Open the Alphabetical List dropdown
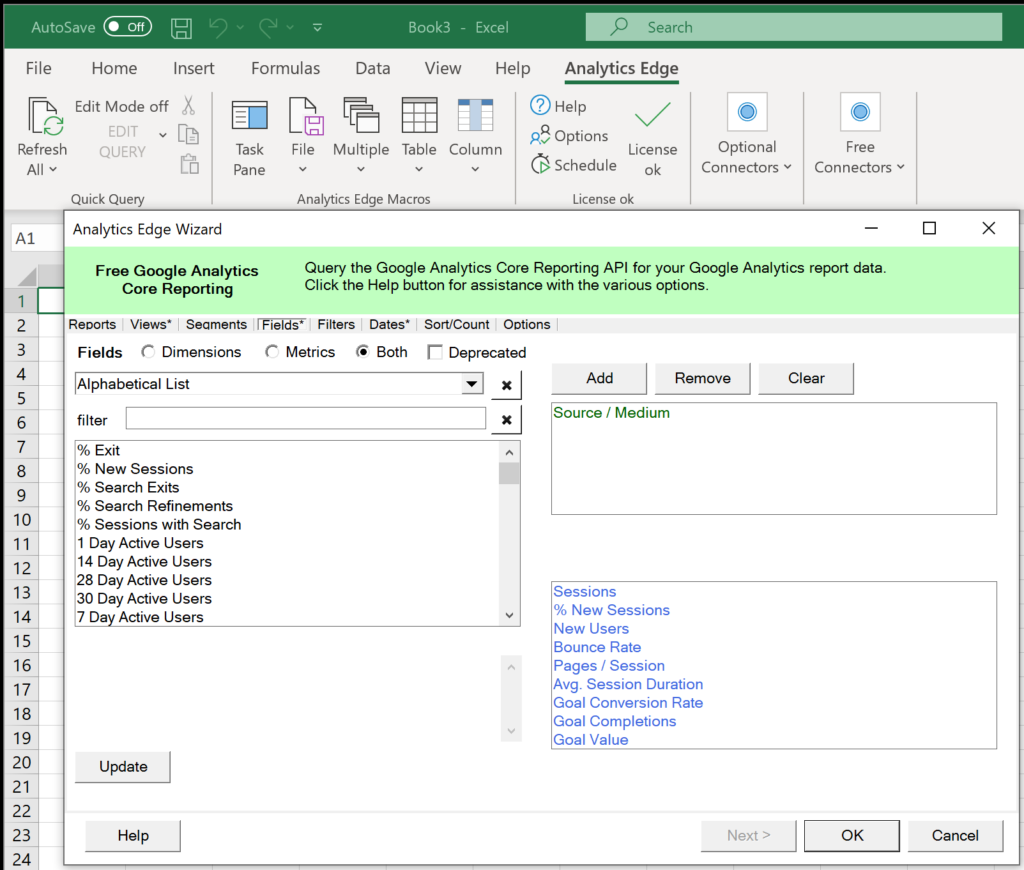 pyautogui.click(x=472, y=384)
